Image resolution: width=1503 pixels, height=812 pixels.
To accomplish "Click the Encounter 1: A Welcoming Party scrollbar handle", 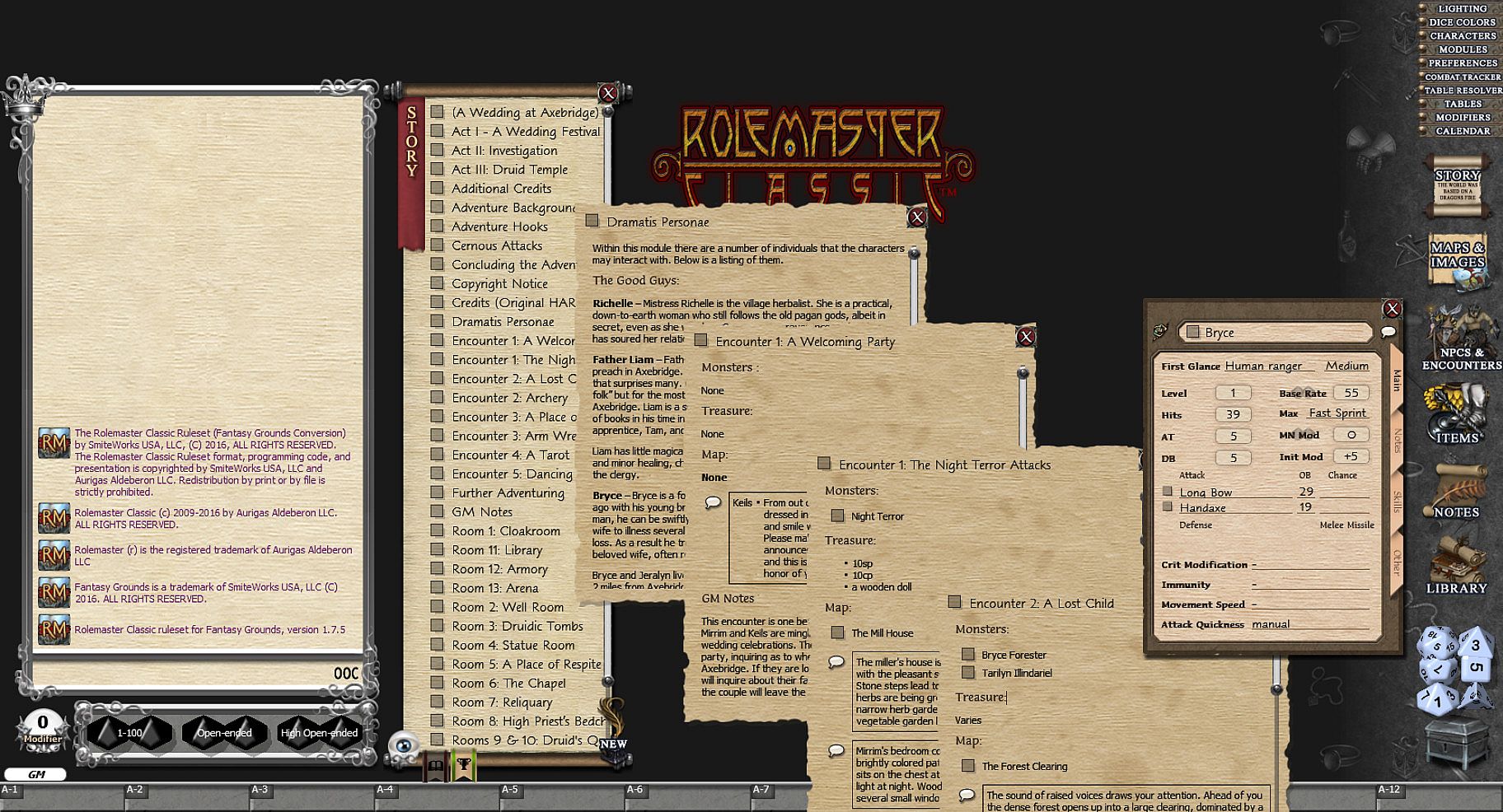I will (1023, 373).
